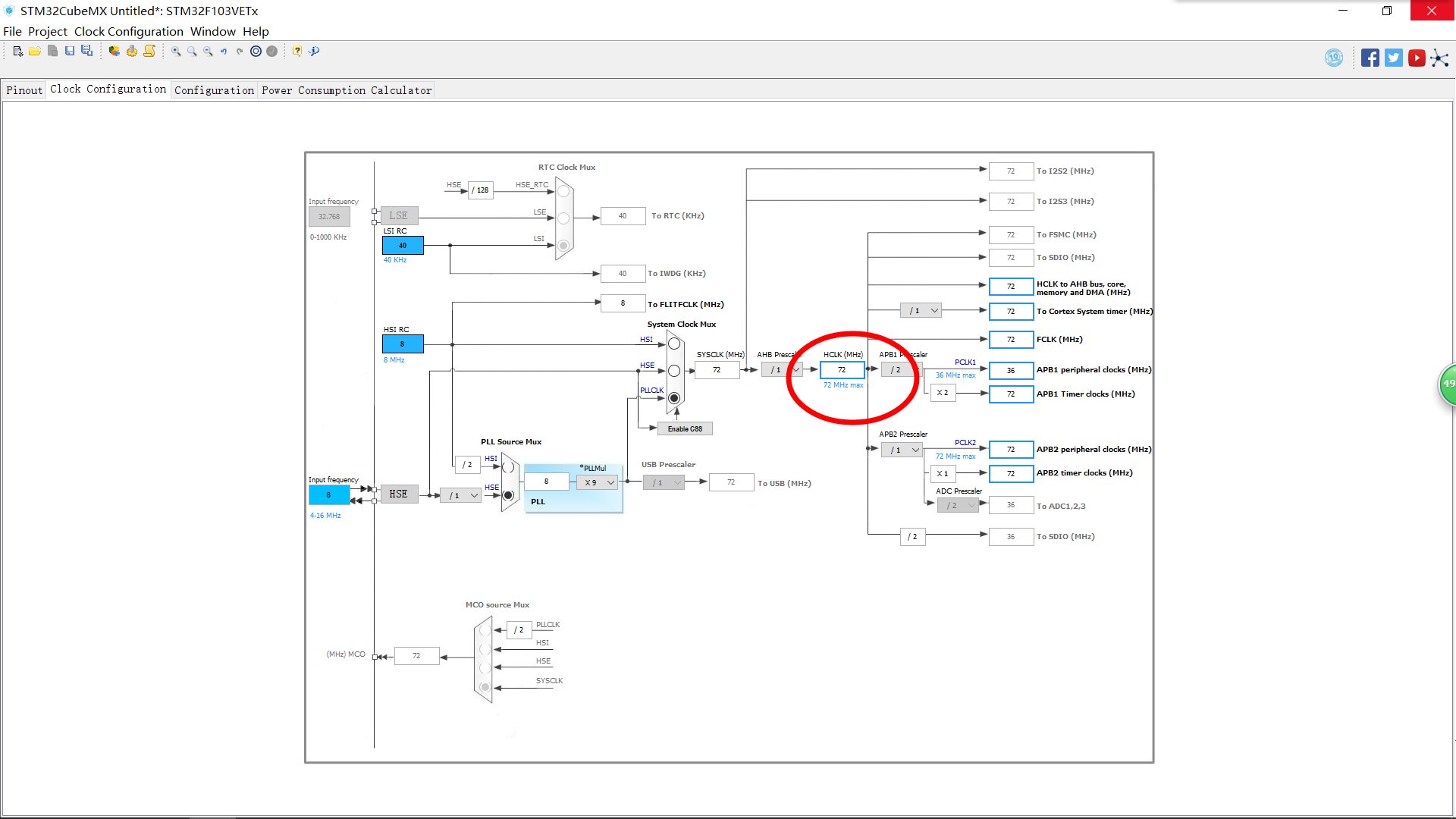Viewport: 1456px width, 819px height.
Task: Switch to the Configuration tab
Action: 214,90
